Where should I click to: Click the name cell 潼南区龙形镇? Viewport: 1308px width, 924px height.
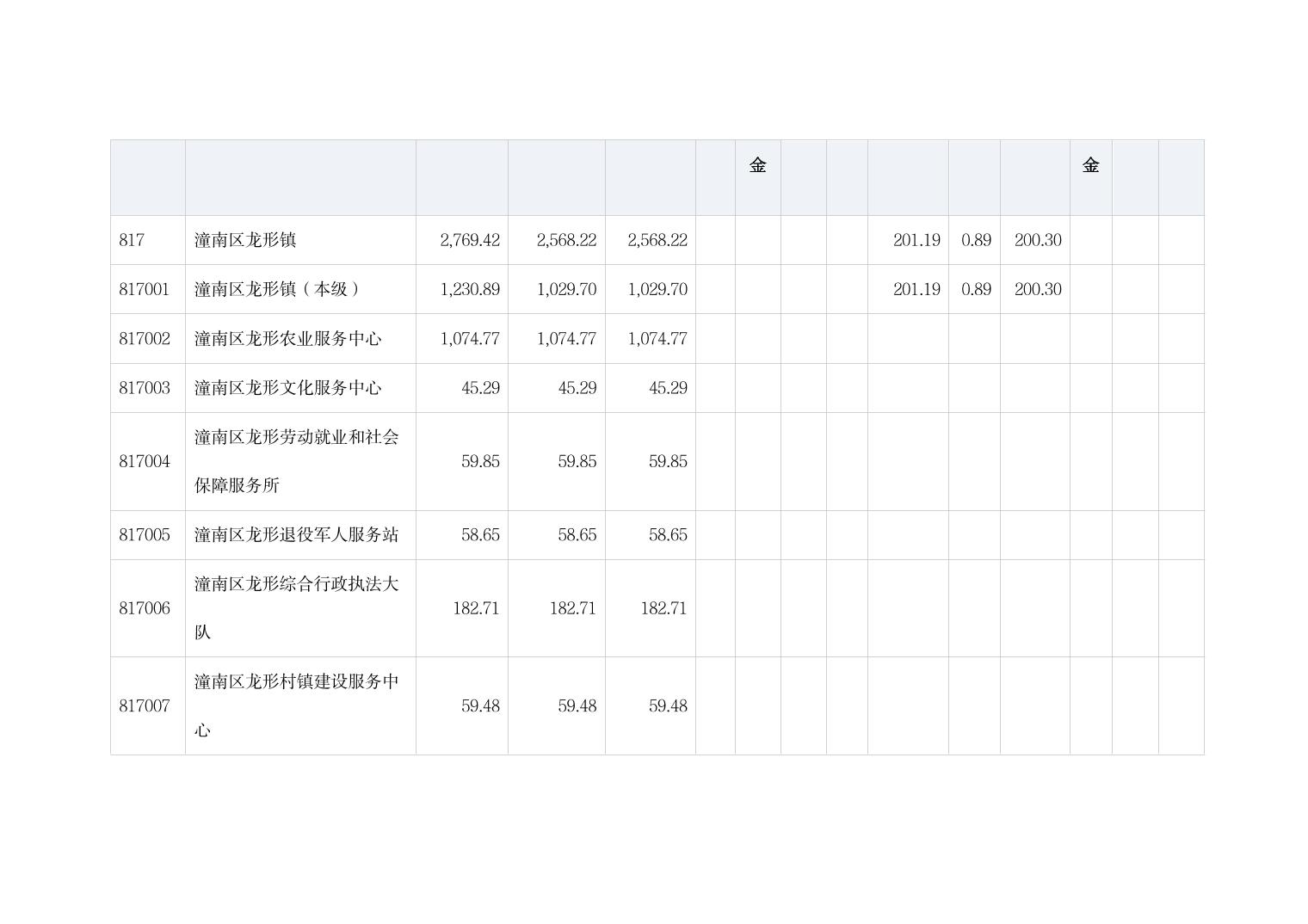pos(245,240)
